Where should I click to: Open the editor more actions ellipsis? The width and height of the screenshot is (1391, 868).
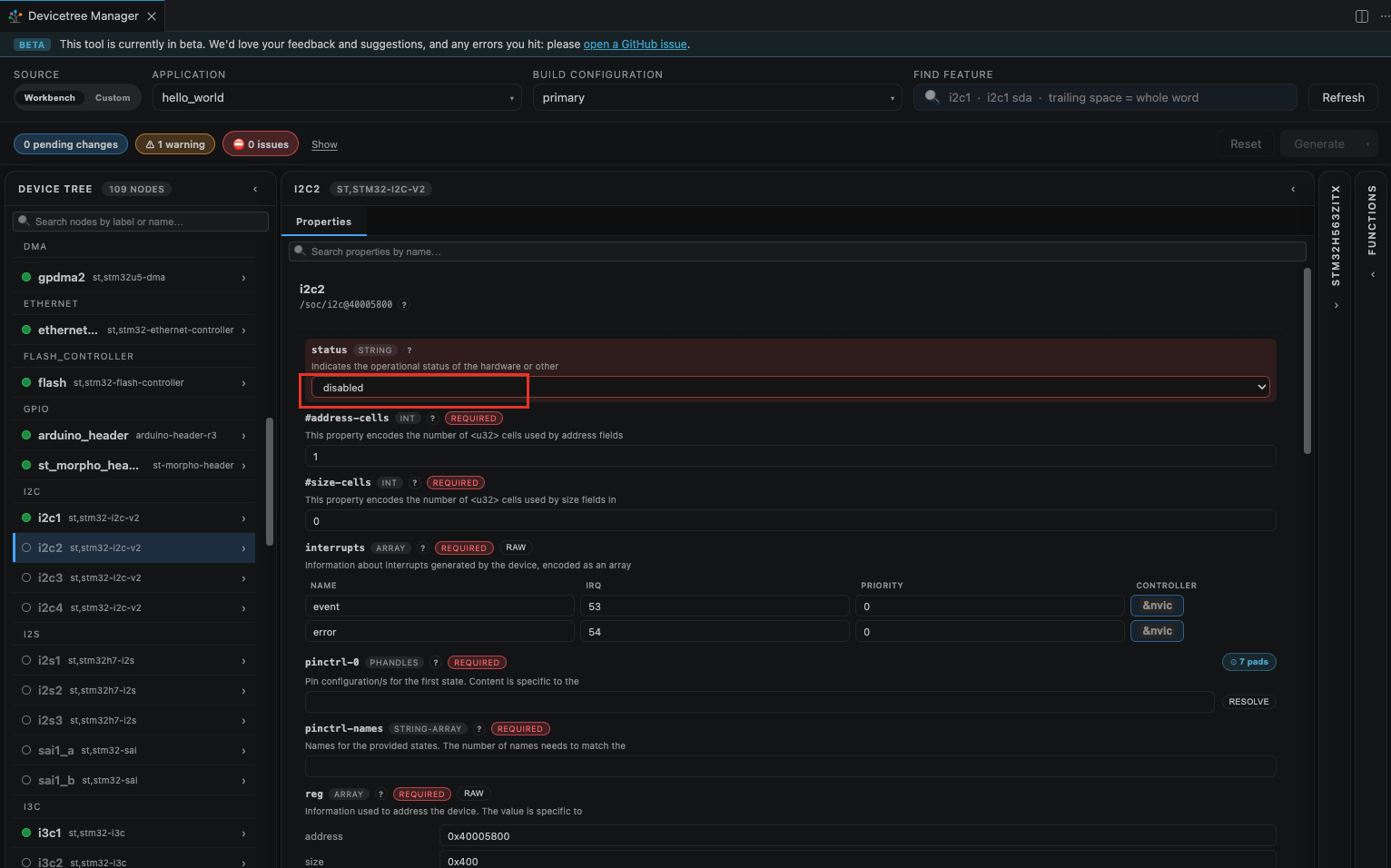pyautogui.click(x=1385, y=16)
